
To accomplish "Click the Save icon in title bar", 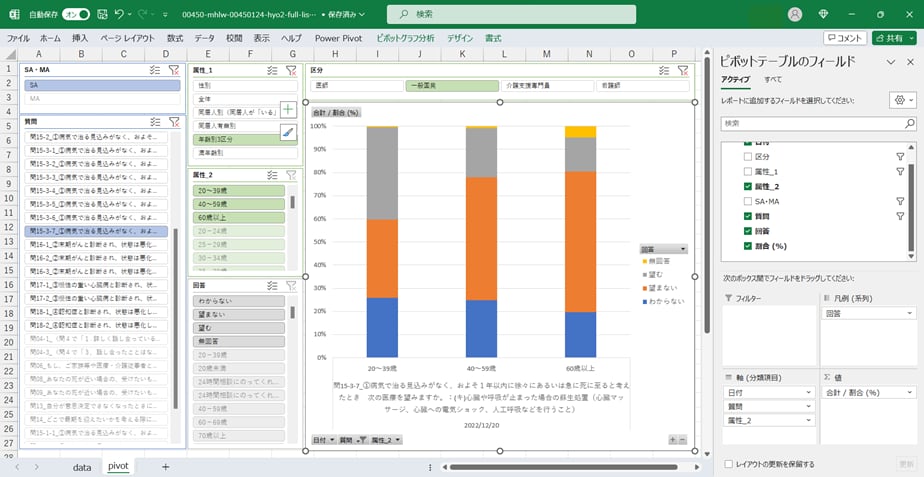I will coord(100,14).
